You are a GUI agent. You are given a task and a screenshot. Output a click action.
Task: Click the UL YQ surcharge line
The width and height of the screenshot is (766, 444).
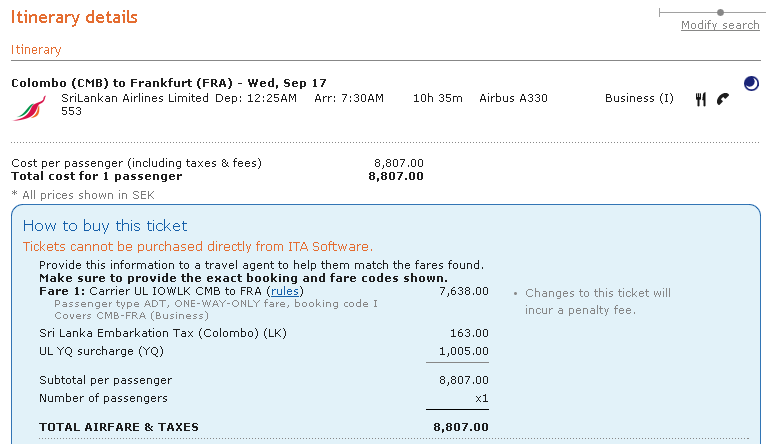tap(101, 351)
